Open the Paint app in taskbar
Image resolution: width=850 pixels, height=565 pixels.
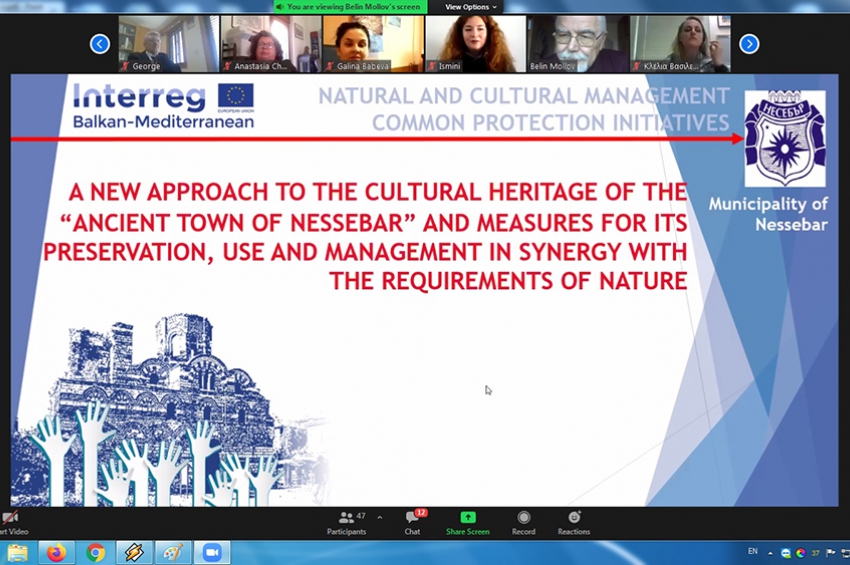[173, 552]
